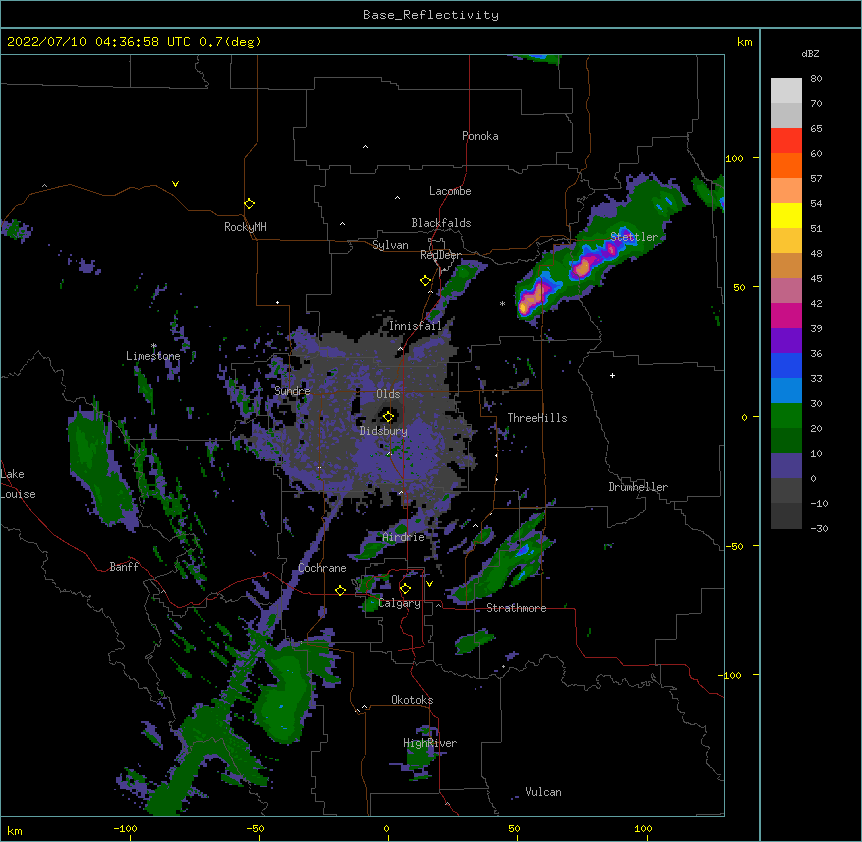Click the yellow V marker northeast of Calgary
The image size is (862, 842).
point(429,584)
